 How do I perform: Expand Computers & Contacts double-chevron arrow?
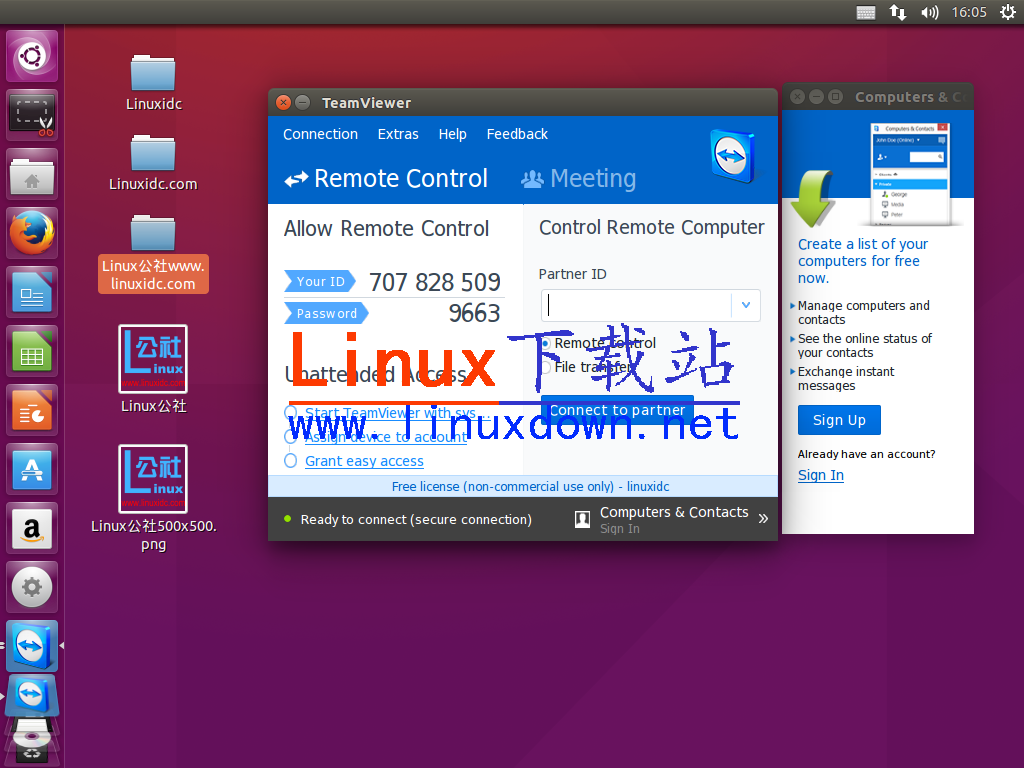[763, 519]
